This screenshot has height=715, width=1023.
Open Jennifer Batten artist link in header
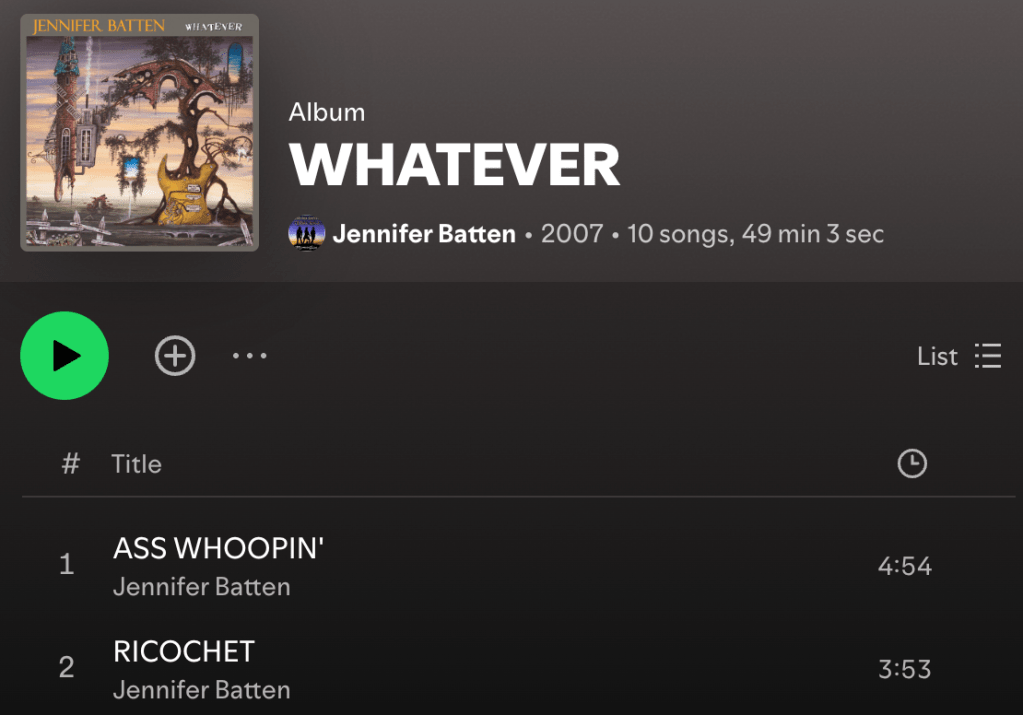[x=424, y=234]
